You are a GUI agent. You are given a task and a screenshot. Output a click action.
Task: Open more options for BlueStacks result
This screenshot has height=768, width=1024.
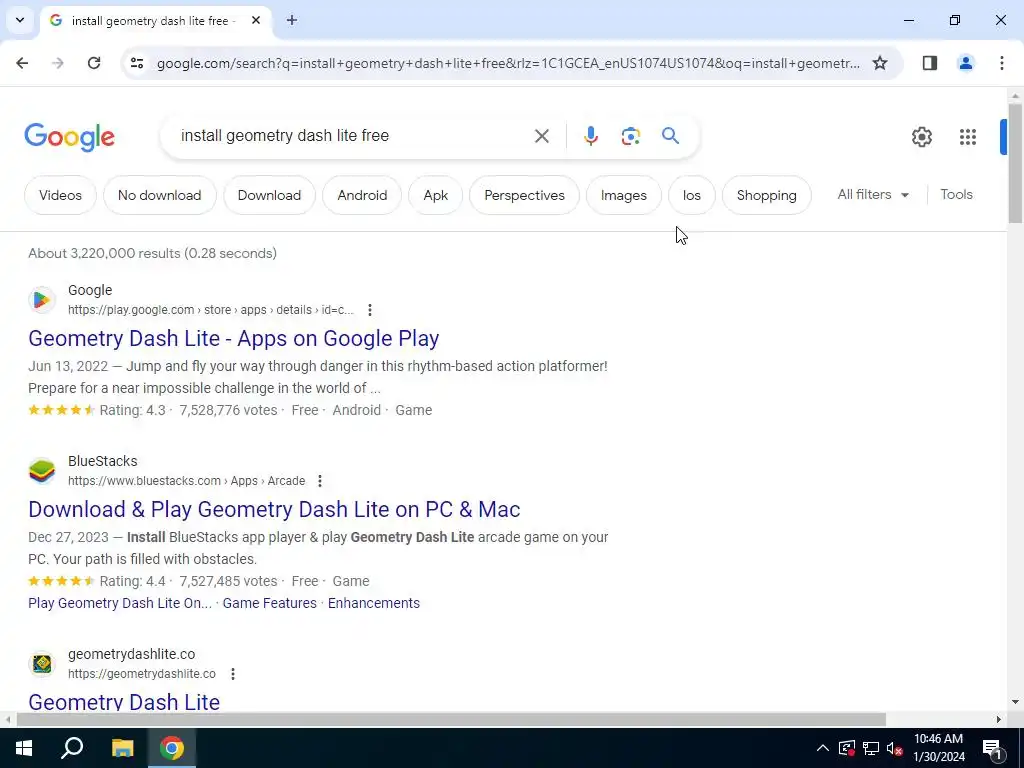pyautogui.click(x=319, y=481)
